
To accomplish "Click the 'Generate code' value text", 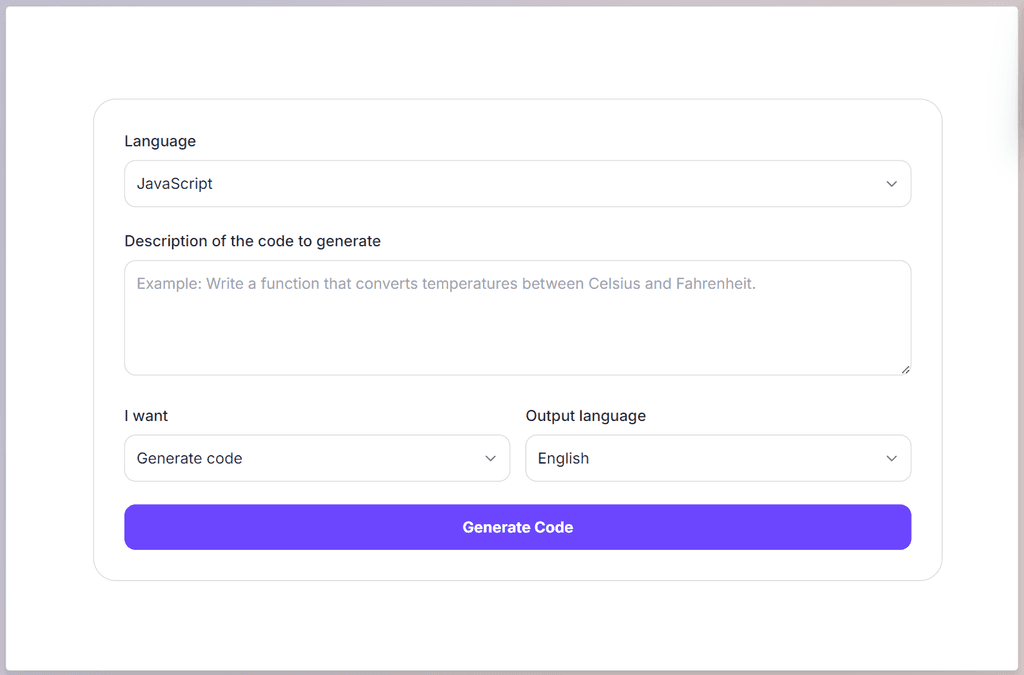I will pos(189,458).
